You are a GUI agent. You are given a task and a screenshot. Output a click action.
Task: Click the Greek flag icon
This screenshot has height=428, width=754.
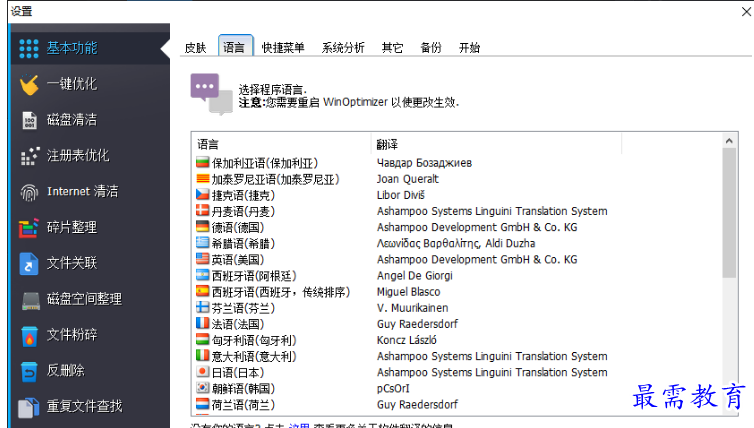point(202,243)
